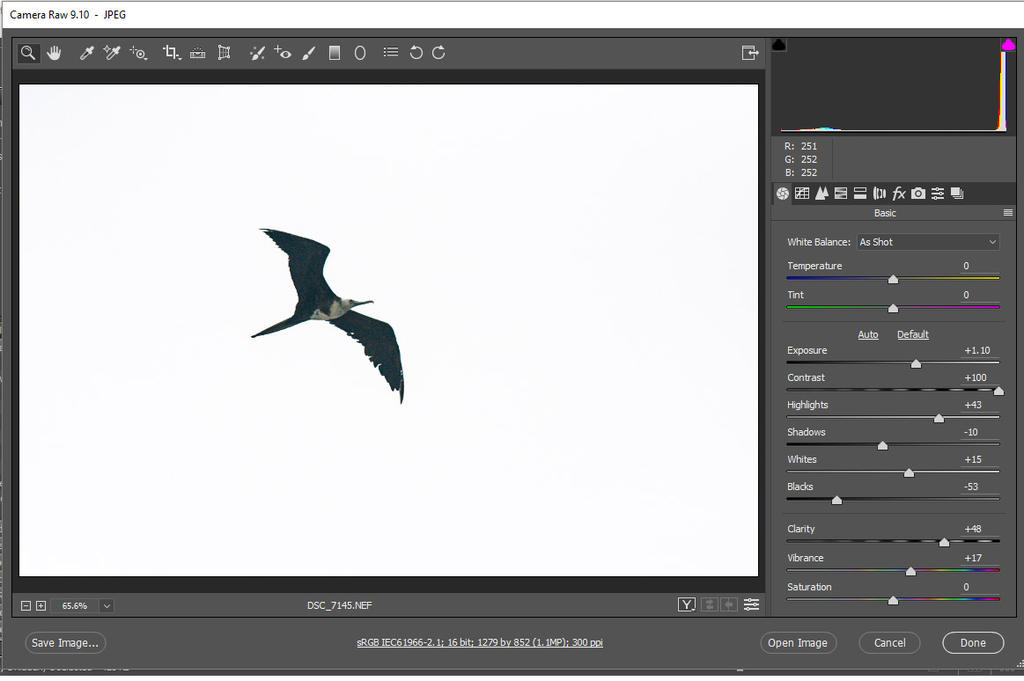
Task: Click the Contrast value field
Action: coord(975,378)
